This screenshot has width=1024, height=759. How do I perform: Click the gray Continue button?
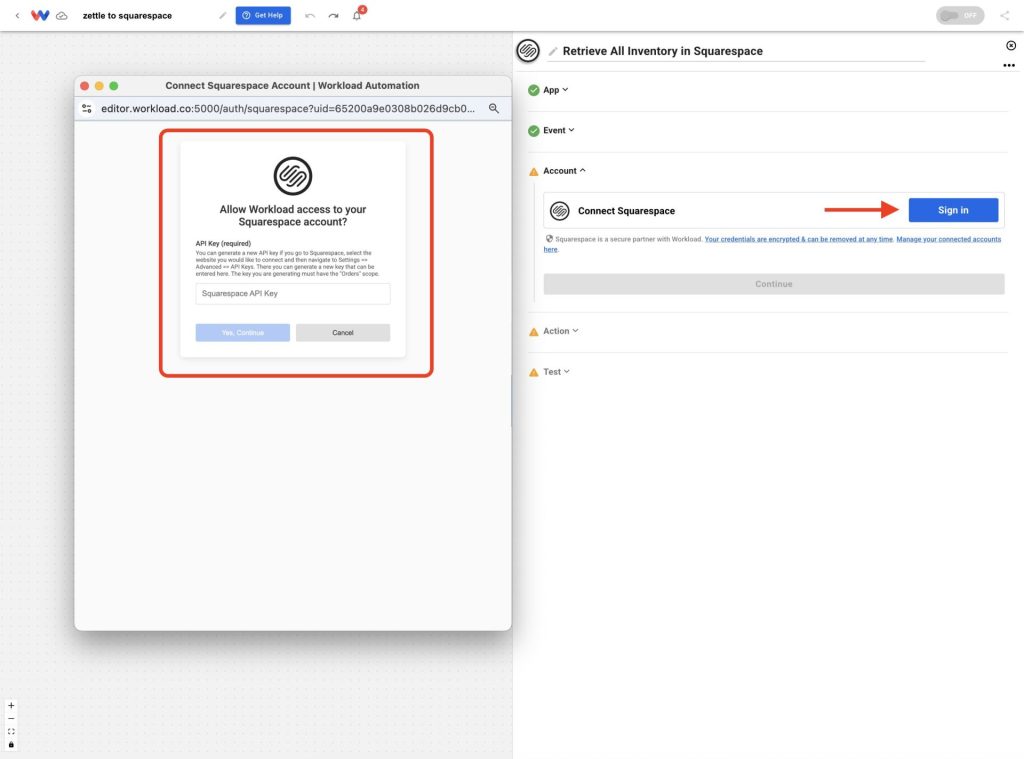click(x=773, y=284)
